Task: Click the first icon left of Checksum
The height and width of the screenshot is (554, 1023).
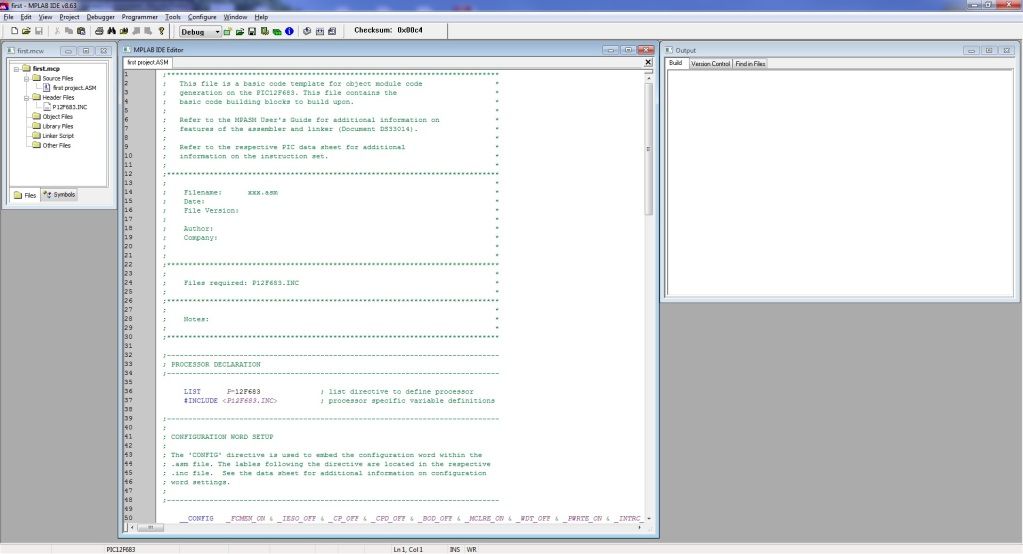Action: point(307,31)
